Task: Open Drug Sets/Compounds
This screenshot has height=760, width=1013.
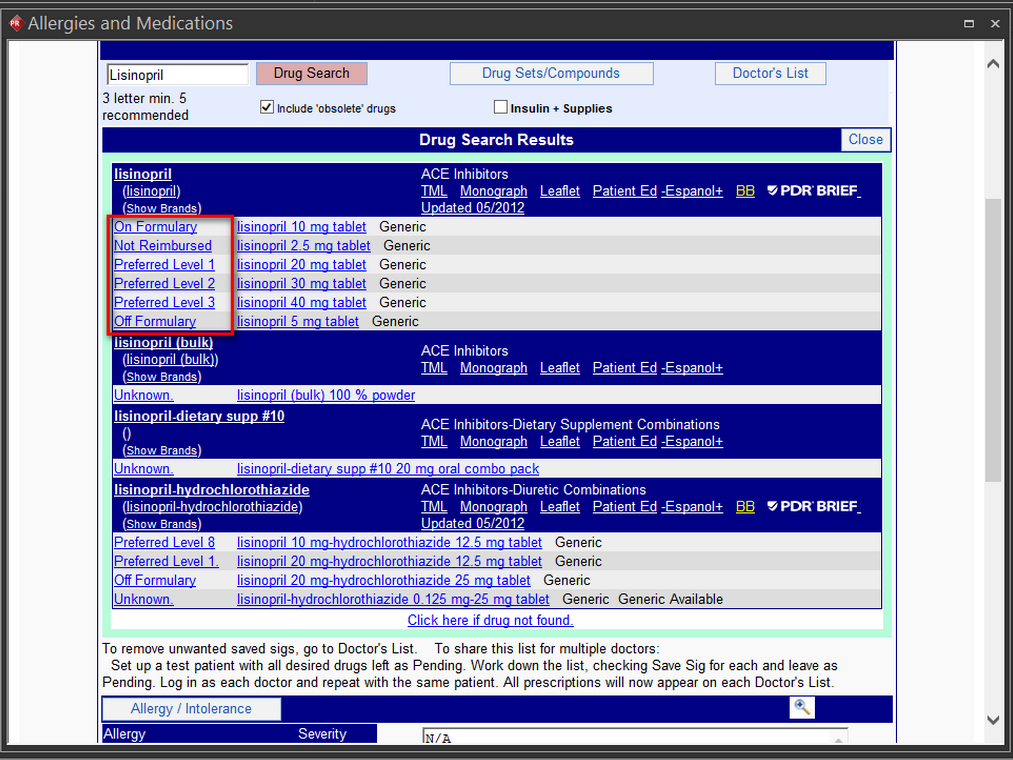Action: pos(551,73)
